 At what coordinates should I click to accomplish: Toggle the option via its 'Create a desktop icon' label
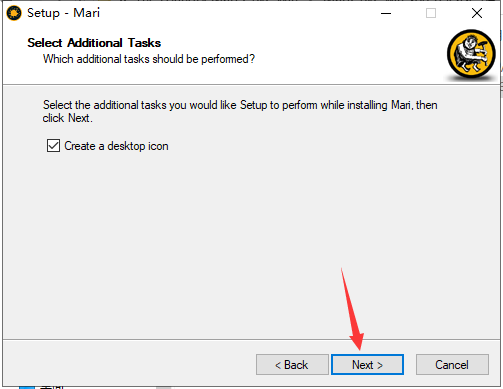point(116,146)
